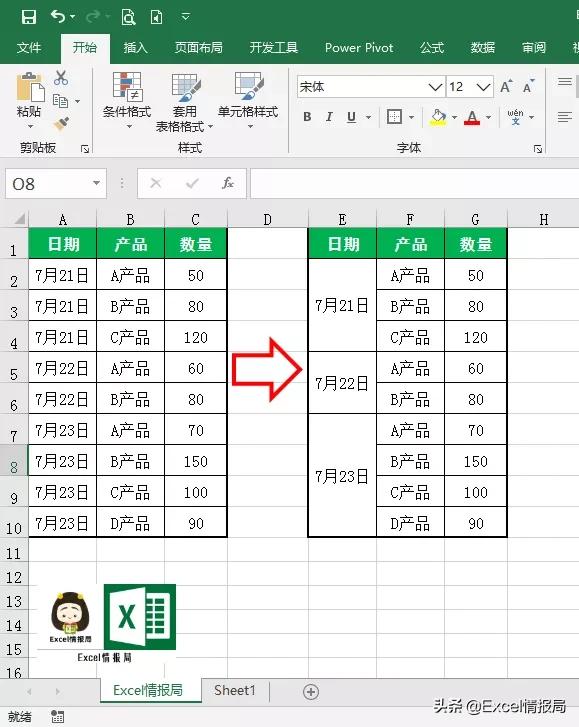Click the Decrease Font Size icon

tap(528, 86)
